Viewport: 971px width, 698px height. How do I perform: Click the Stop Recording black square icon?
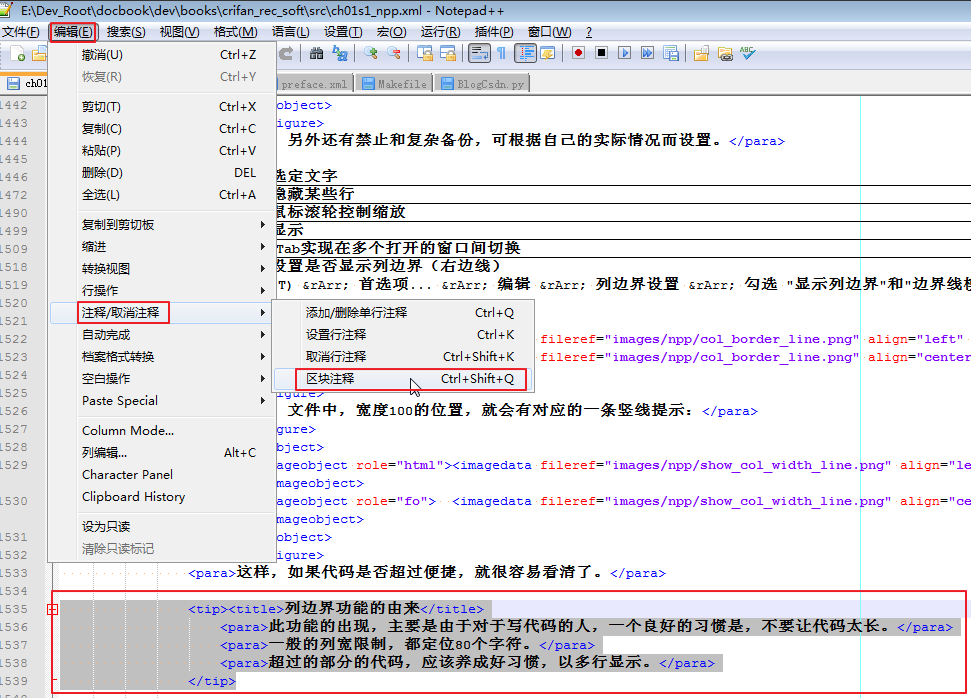(x=601, y=53)
